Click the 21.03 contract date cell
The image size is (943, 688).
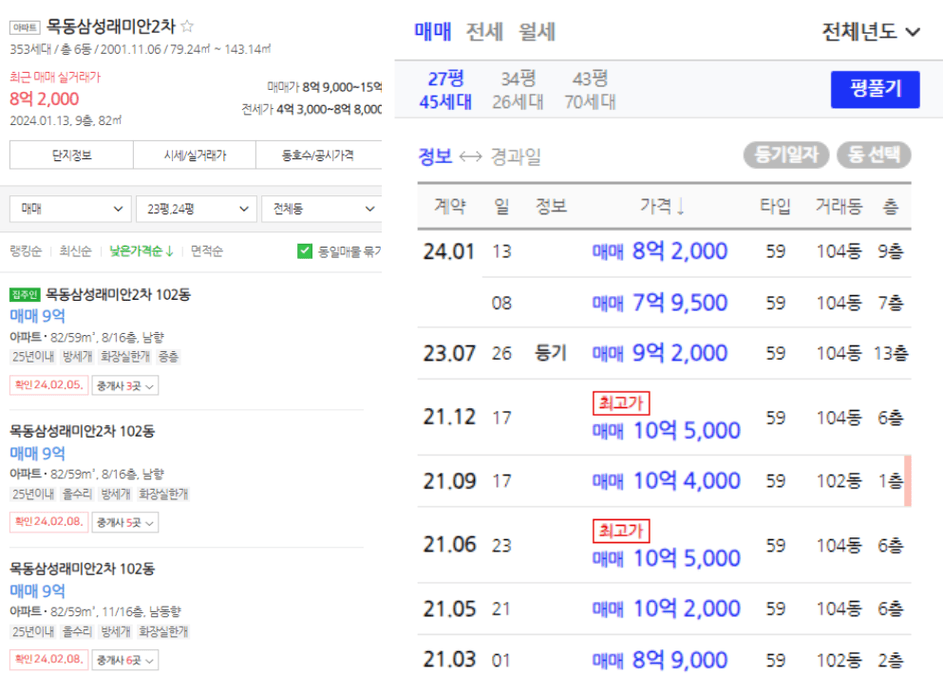[449, 660]
